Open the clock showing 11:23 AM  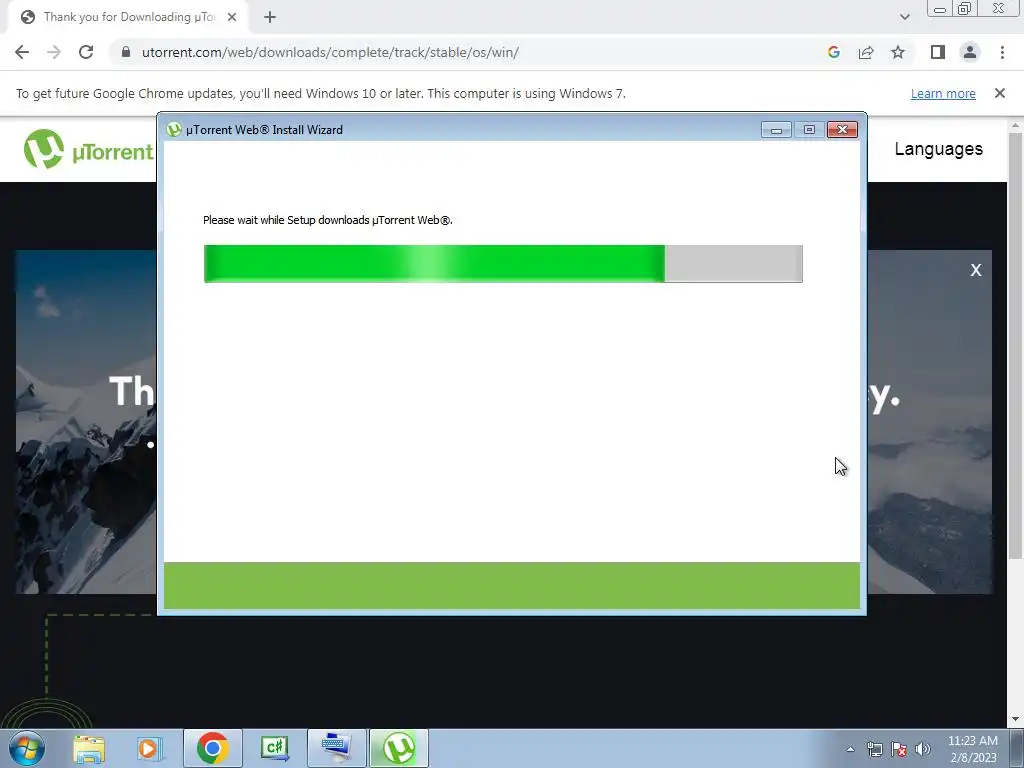(x=973, y=749)
